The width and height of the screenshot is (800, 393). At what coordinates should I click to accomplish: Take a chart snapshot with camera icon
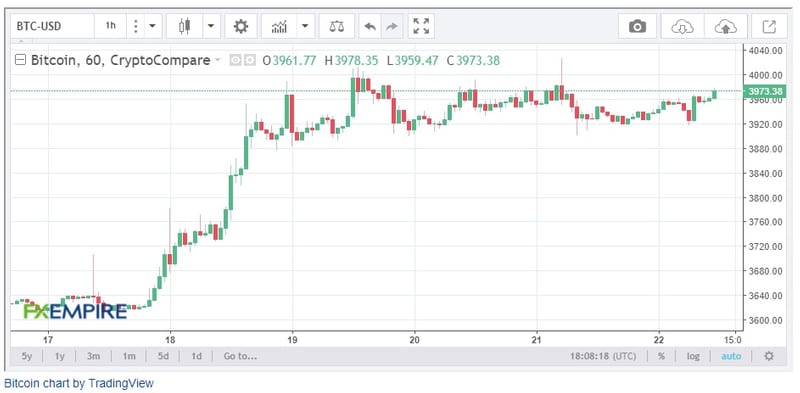coord(637,26)
